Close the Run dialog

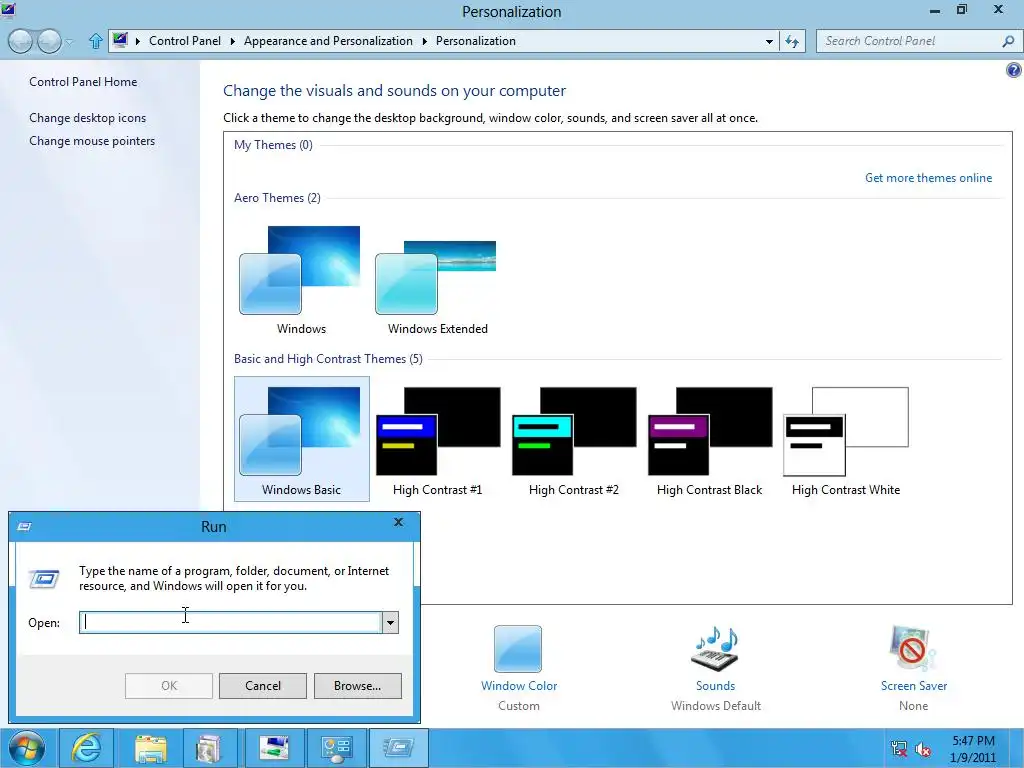398,522
